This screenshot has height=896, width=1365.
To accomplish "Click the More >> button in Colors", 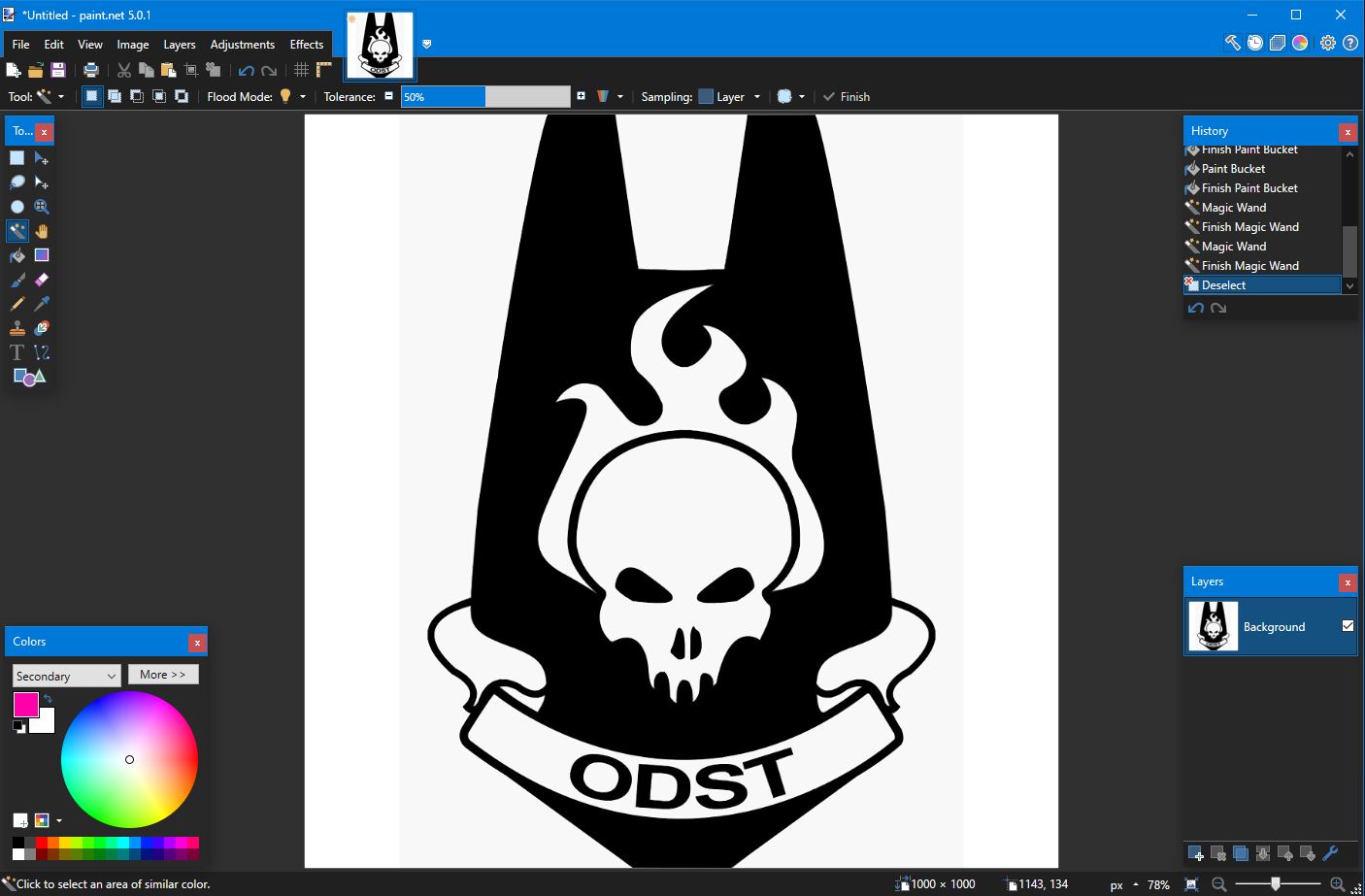I will (163, 675).
